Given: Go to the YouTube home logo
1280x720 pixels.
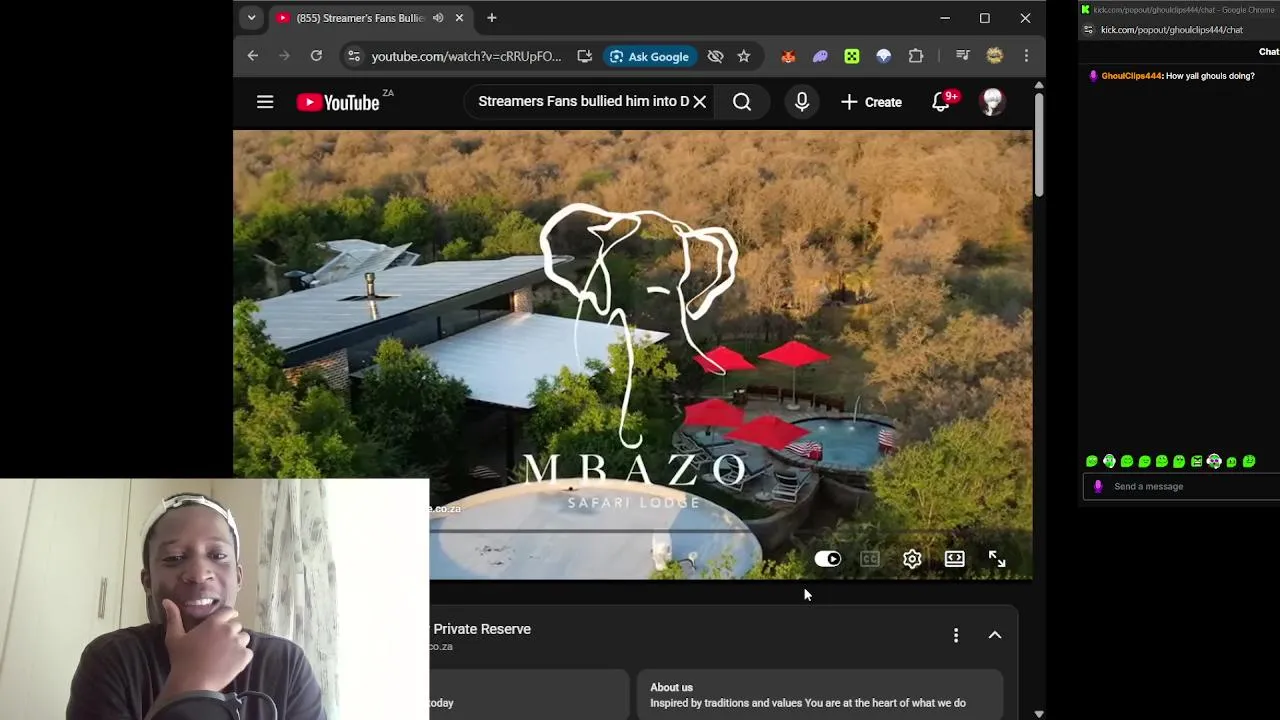Looking at the screenshot, I should (338, 102).
